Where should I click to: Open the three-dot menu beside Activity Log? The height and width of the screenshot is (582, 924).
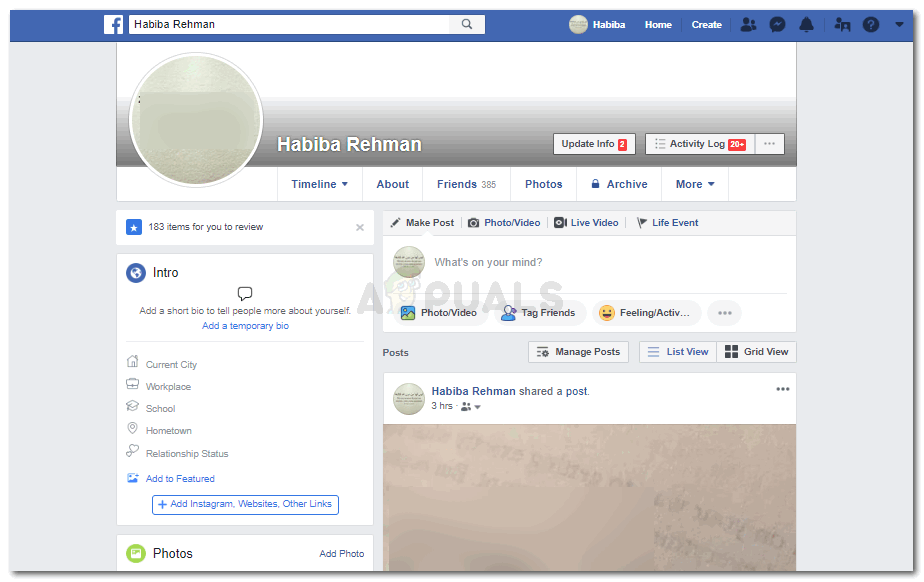click(770, 144)
